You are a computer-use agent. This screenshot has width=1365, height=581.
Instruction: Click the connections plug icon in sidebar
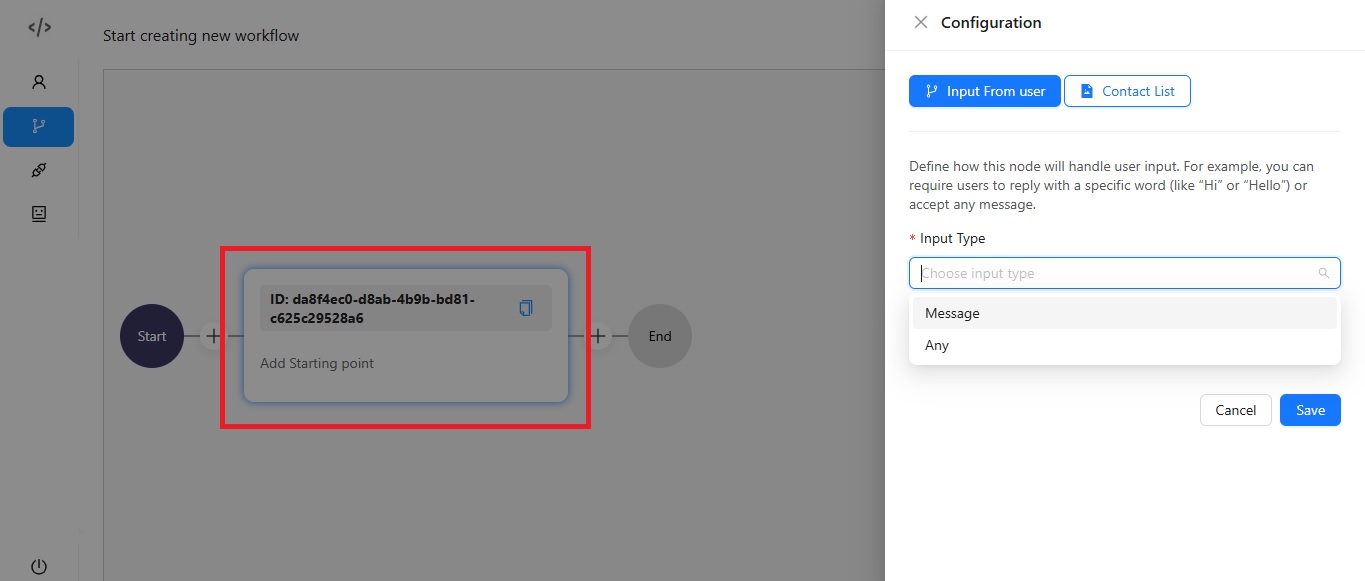[x=38, y=170]
